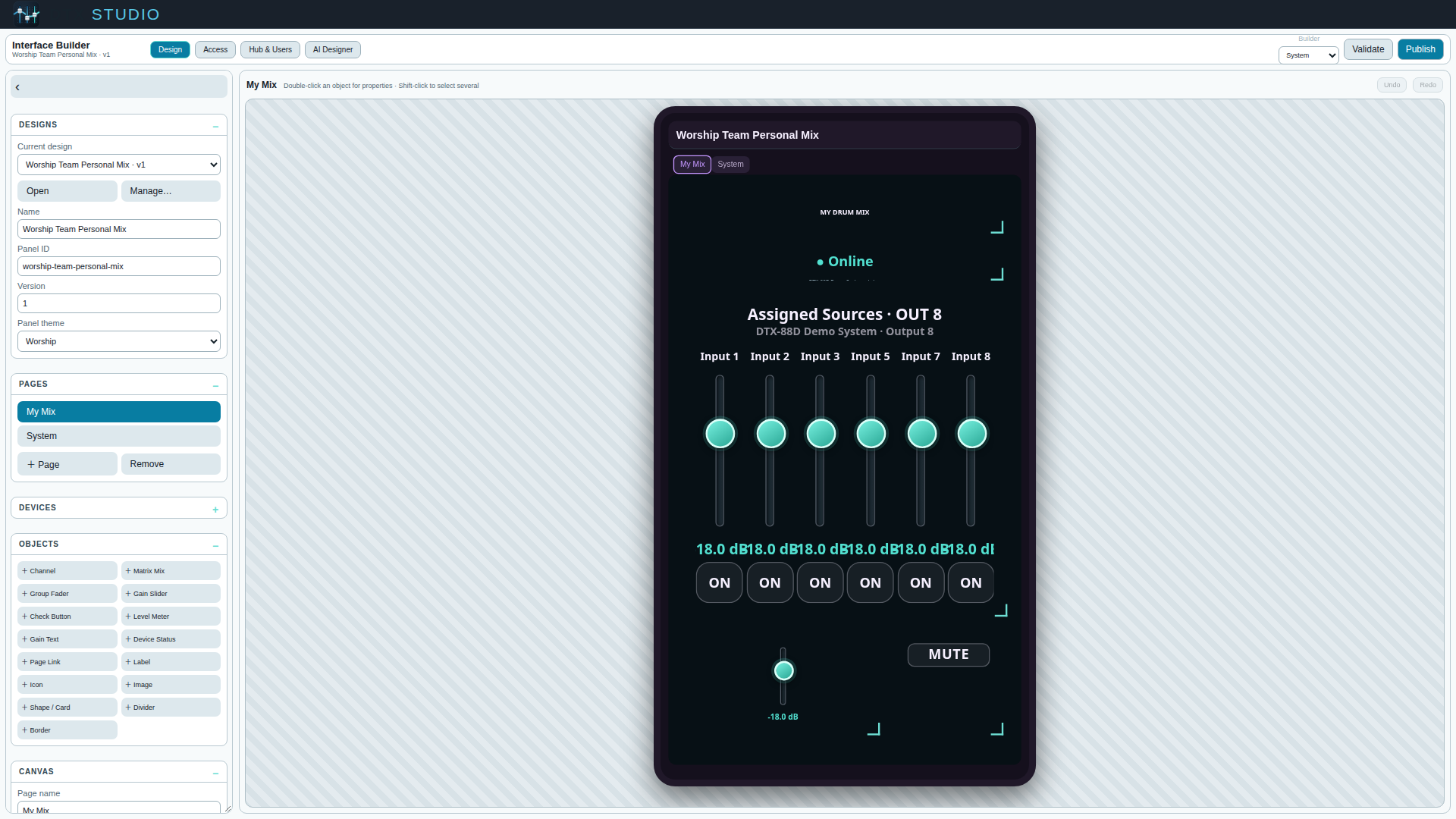Open the Panel theme dropdown
Viewport: 1456px width, 819px height.
coord(119,341)
